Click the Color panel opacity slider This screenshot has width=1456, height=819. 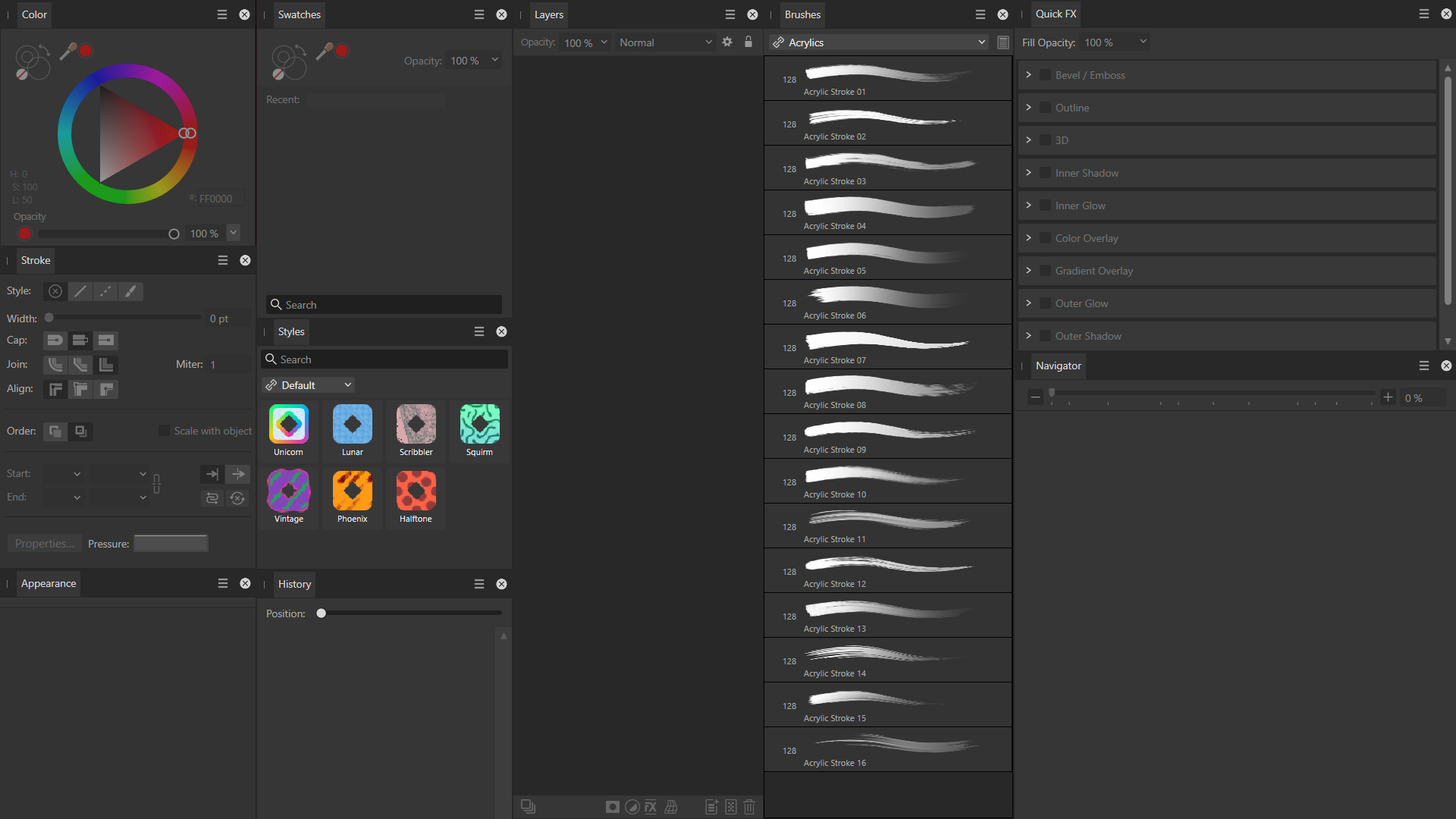[106, 234]
